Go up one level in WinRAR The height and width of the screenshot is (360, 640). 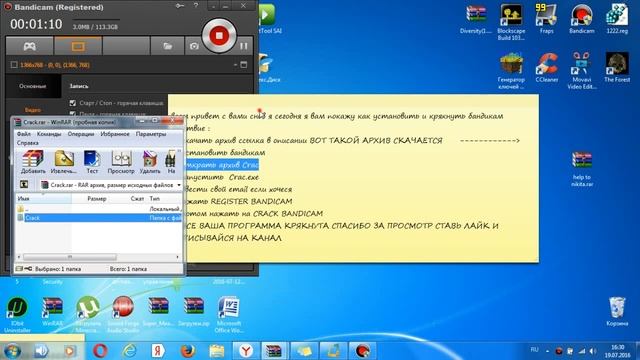(24, 184)
